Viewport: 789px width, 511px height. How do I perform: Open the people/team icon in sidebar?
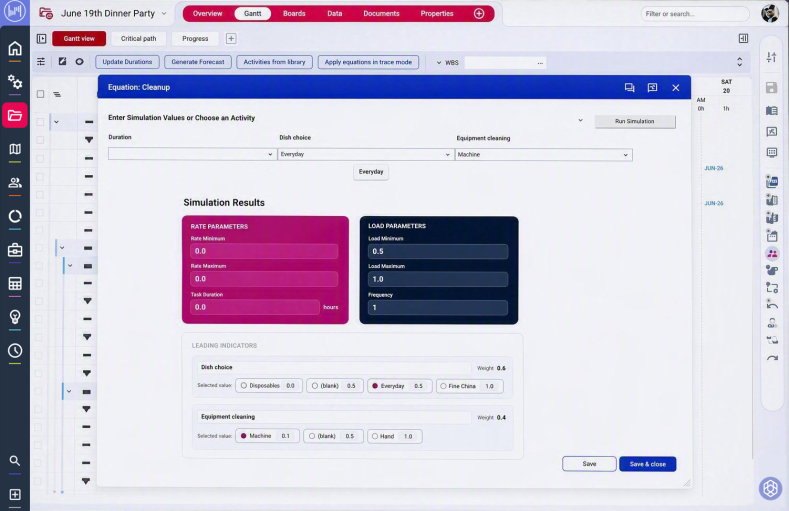(x=15, y=183)
